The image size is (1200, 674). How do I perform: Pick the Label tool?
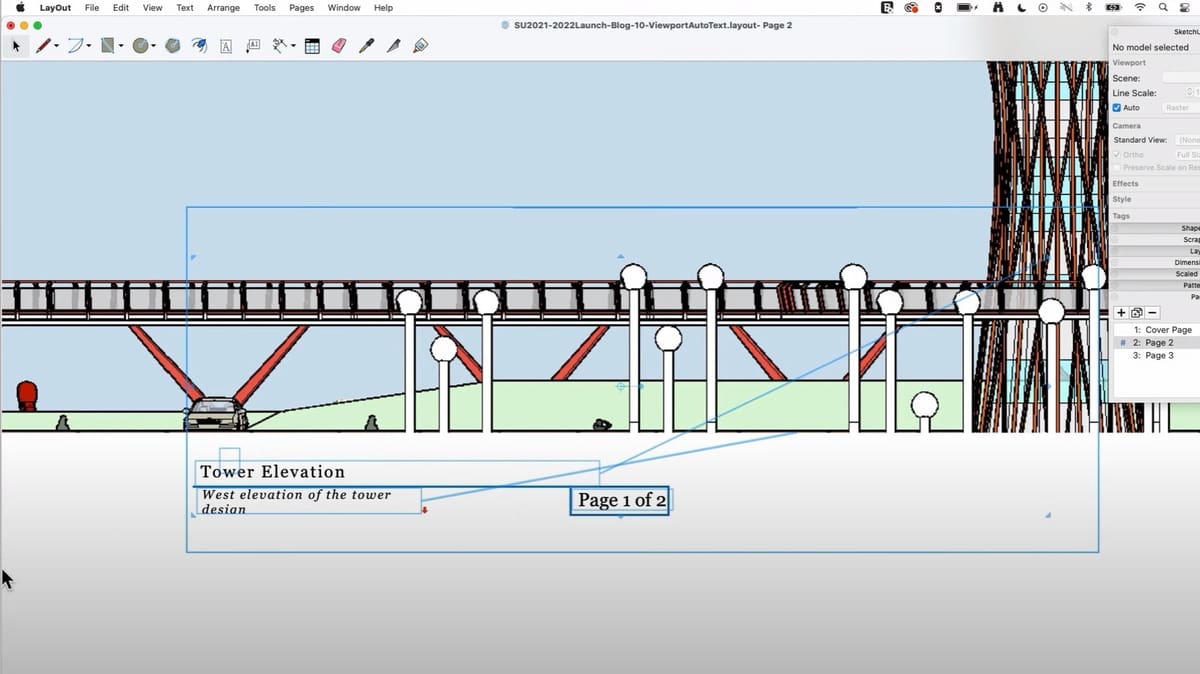[x=252, y=46]
